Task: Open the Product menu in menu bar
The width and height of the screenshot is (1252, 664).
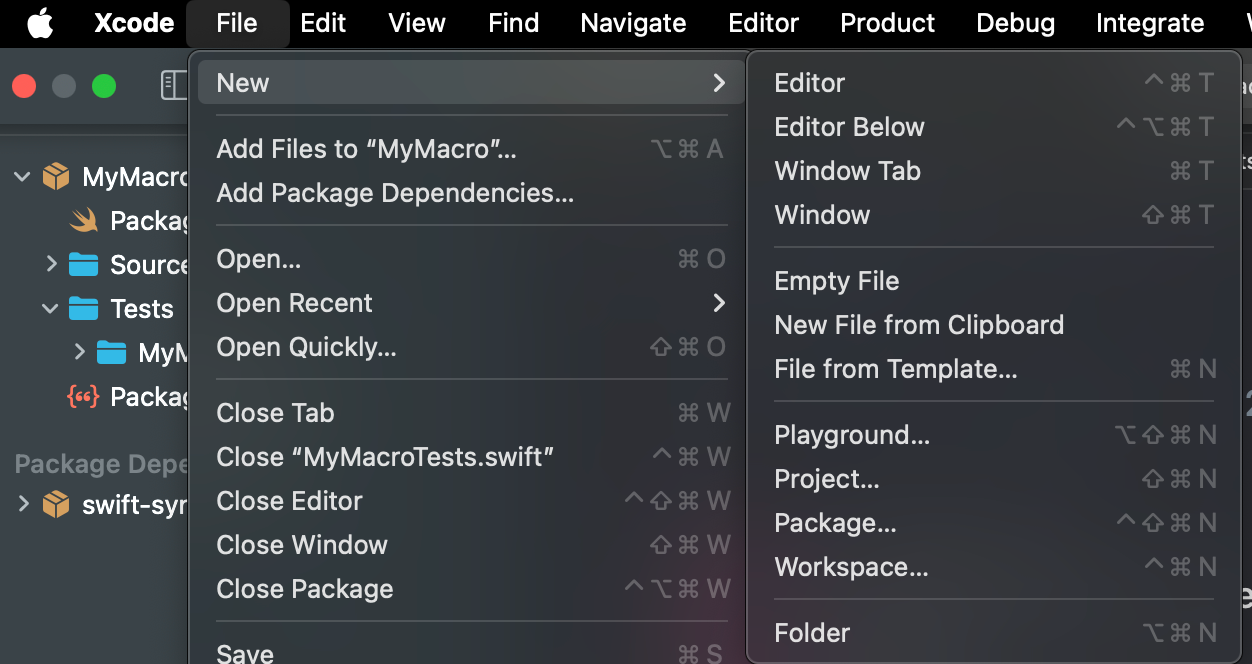Action: click(887, 23)
